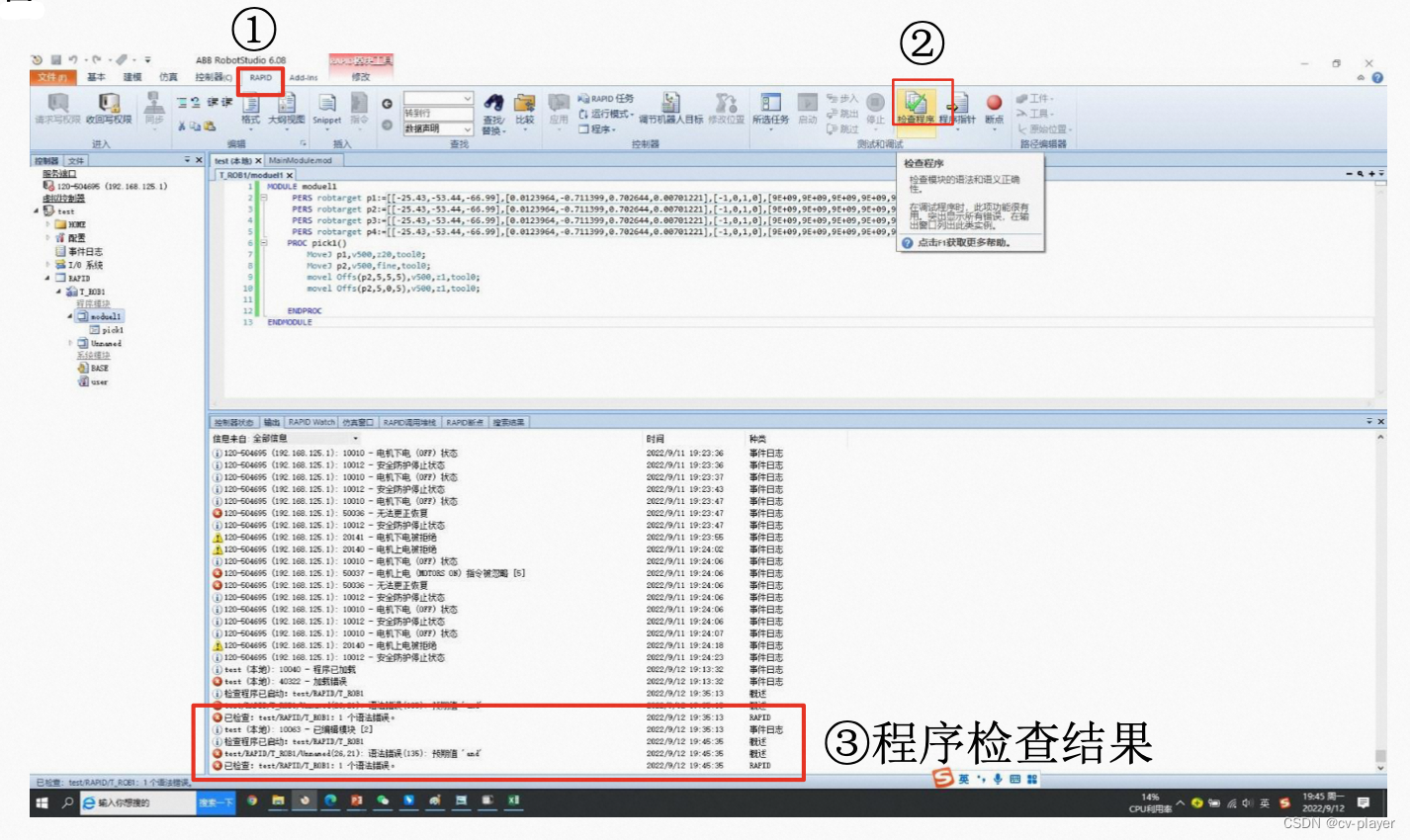Switch to the RAPID ribbon tab
The width and height of the screenshot is (1410, 840).
click(x=261, y=77)
